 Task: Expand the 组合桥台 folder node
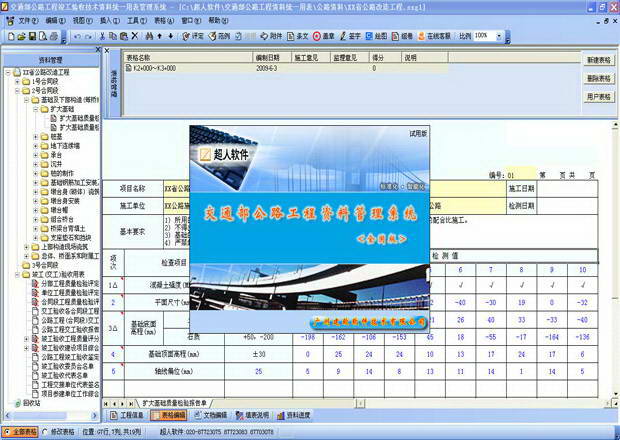pos(36,219)
